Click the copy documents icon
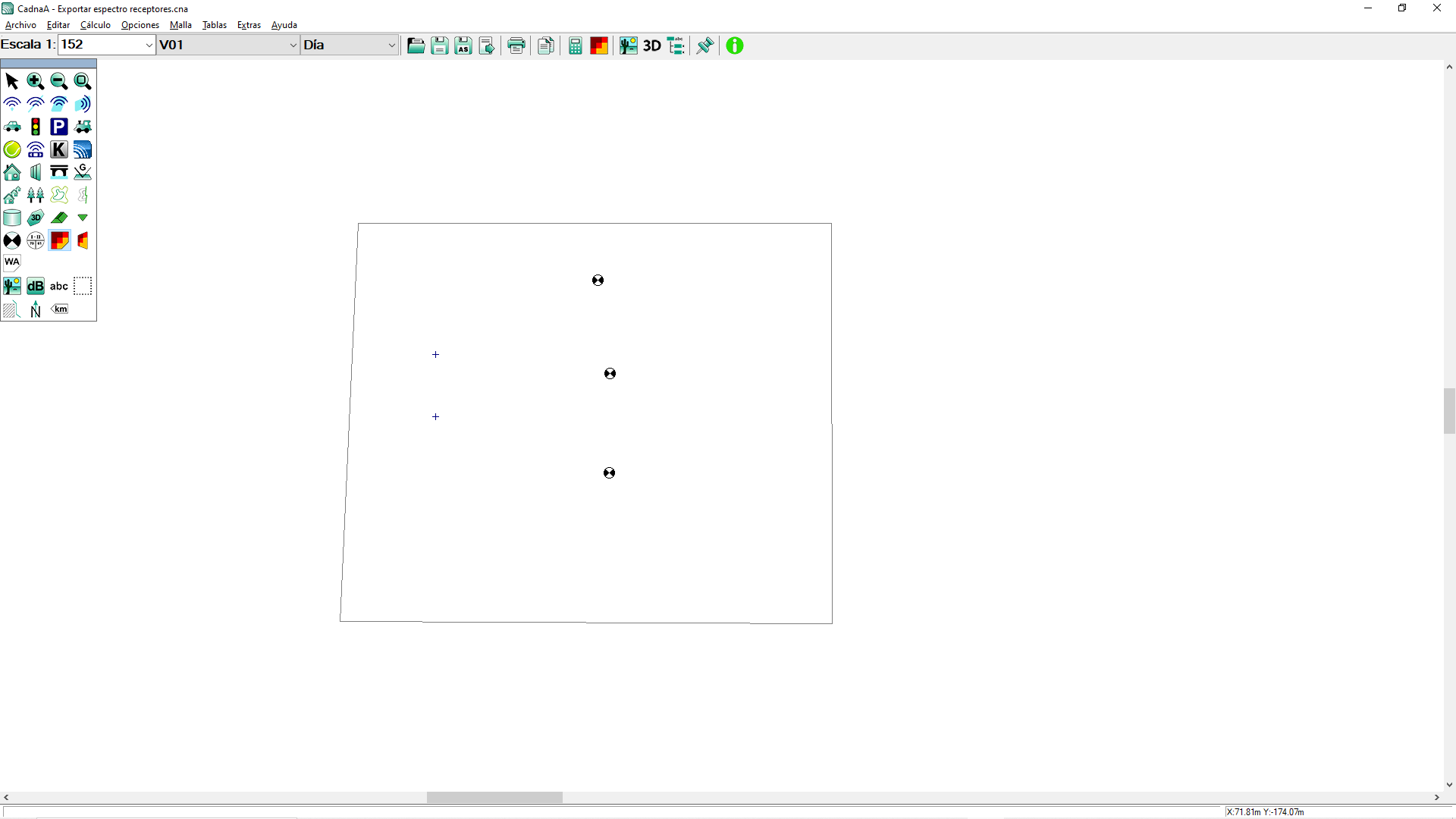1456x819 pixels. (546, 45)
